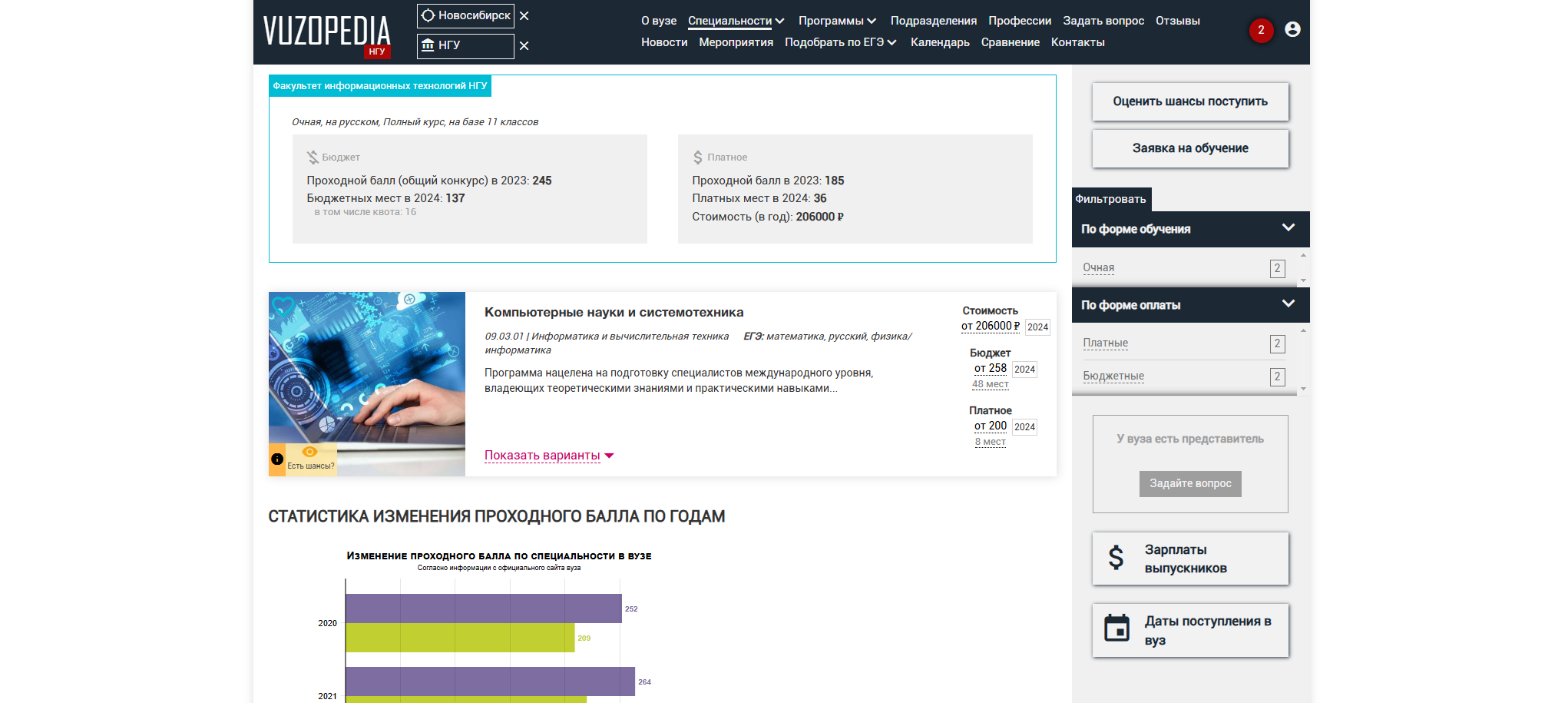Screen dimensions: 1568x703
Task: Open the user account profile icon
Action: (x=1292, y=29)
